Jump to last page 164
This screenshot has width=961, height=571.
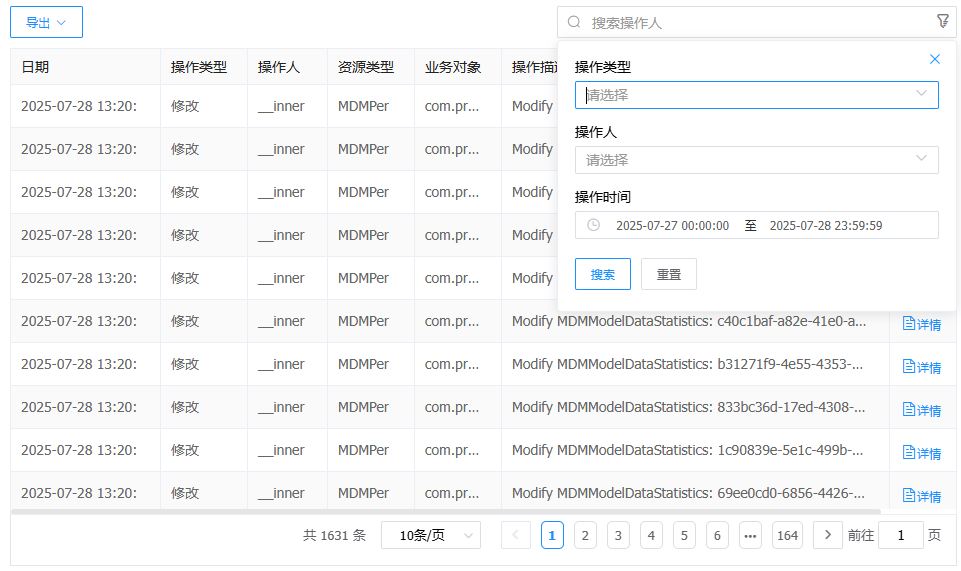pyautogui.click(x=787, y=535)
